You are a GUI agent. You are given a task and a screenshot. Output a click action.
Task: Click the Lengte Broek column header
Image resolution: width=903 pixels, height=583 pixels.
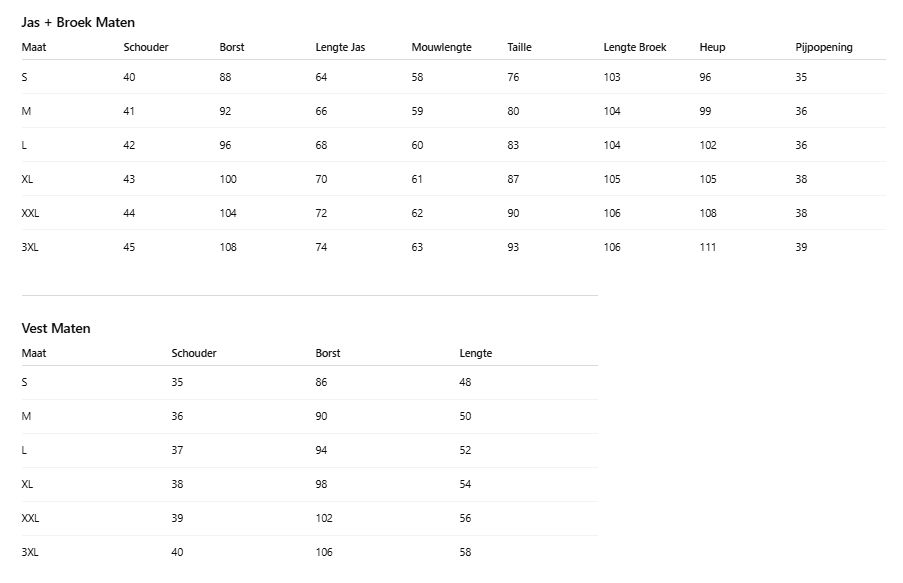tap(634, 47)
